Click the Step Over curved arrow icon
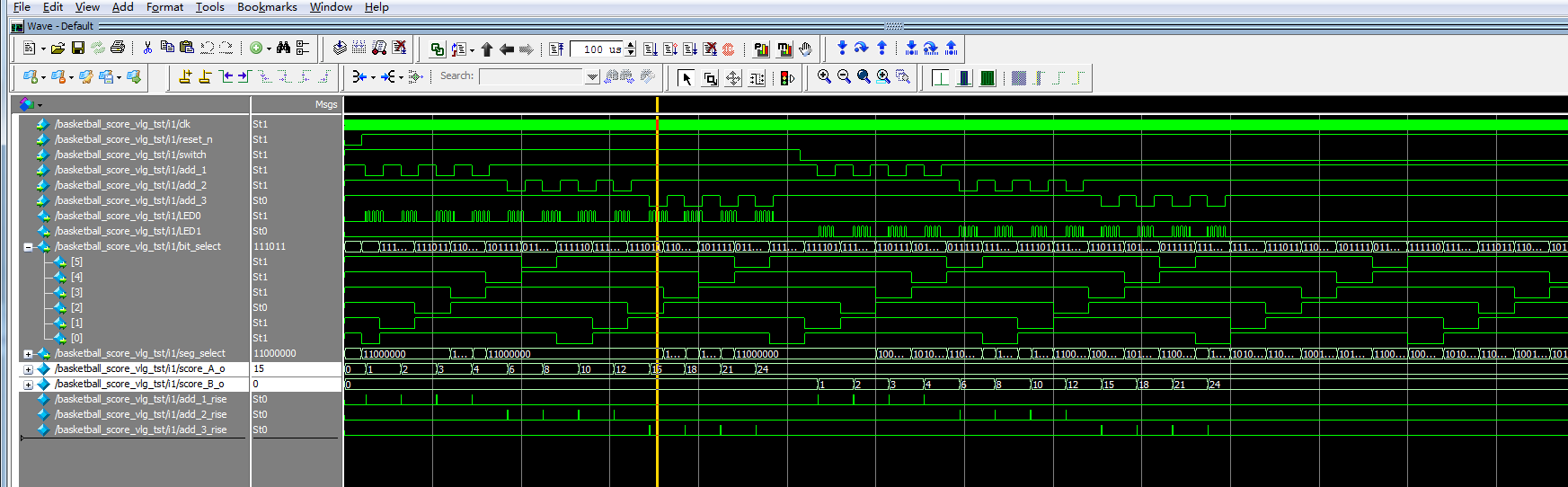The height and width of the screenshot is (487, 1568). pos(861,49)
